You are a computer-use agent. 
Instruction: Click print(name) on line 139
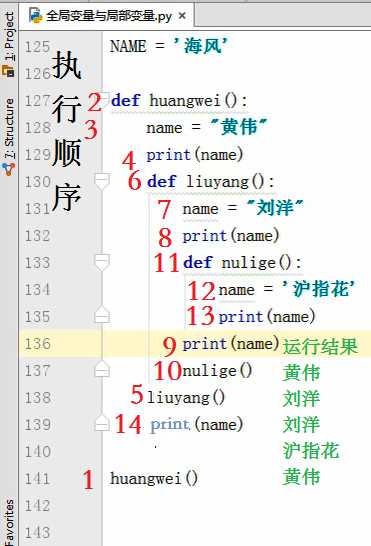196,424
